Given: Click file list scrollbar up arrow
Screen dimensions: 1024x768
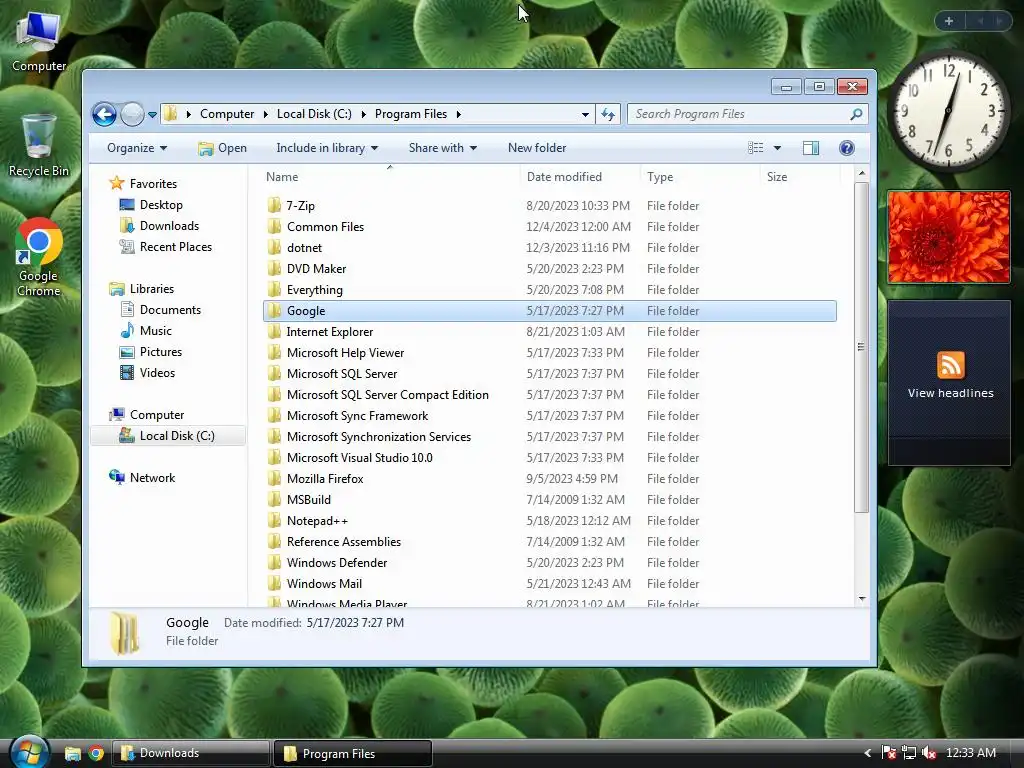Looking at the screenshot, I should click(x=862, y=174).
